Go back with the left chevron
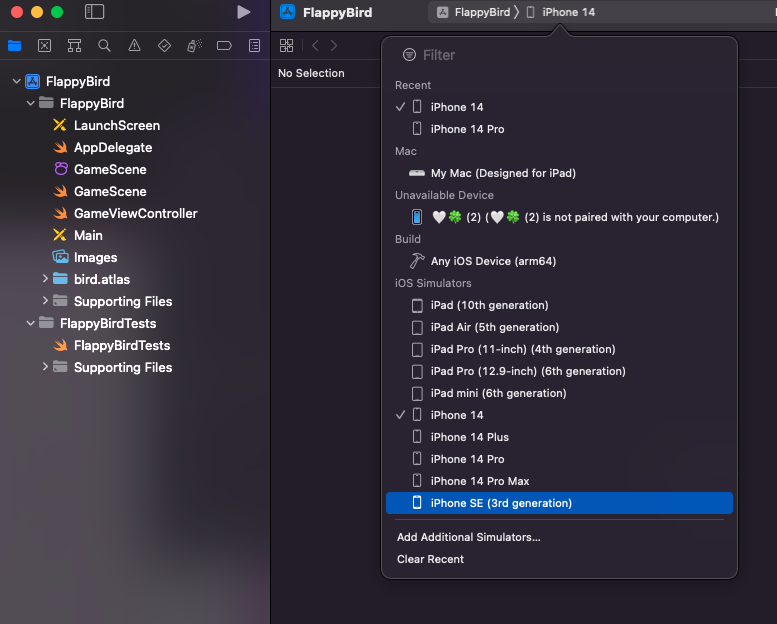The width and height of the screenshot is (777, 624). [x=315, y=46]
